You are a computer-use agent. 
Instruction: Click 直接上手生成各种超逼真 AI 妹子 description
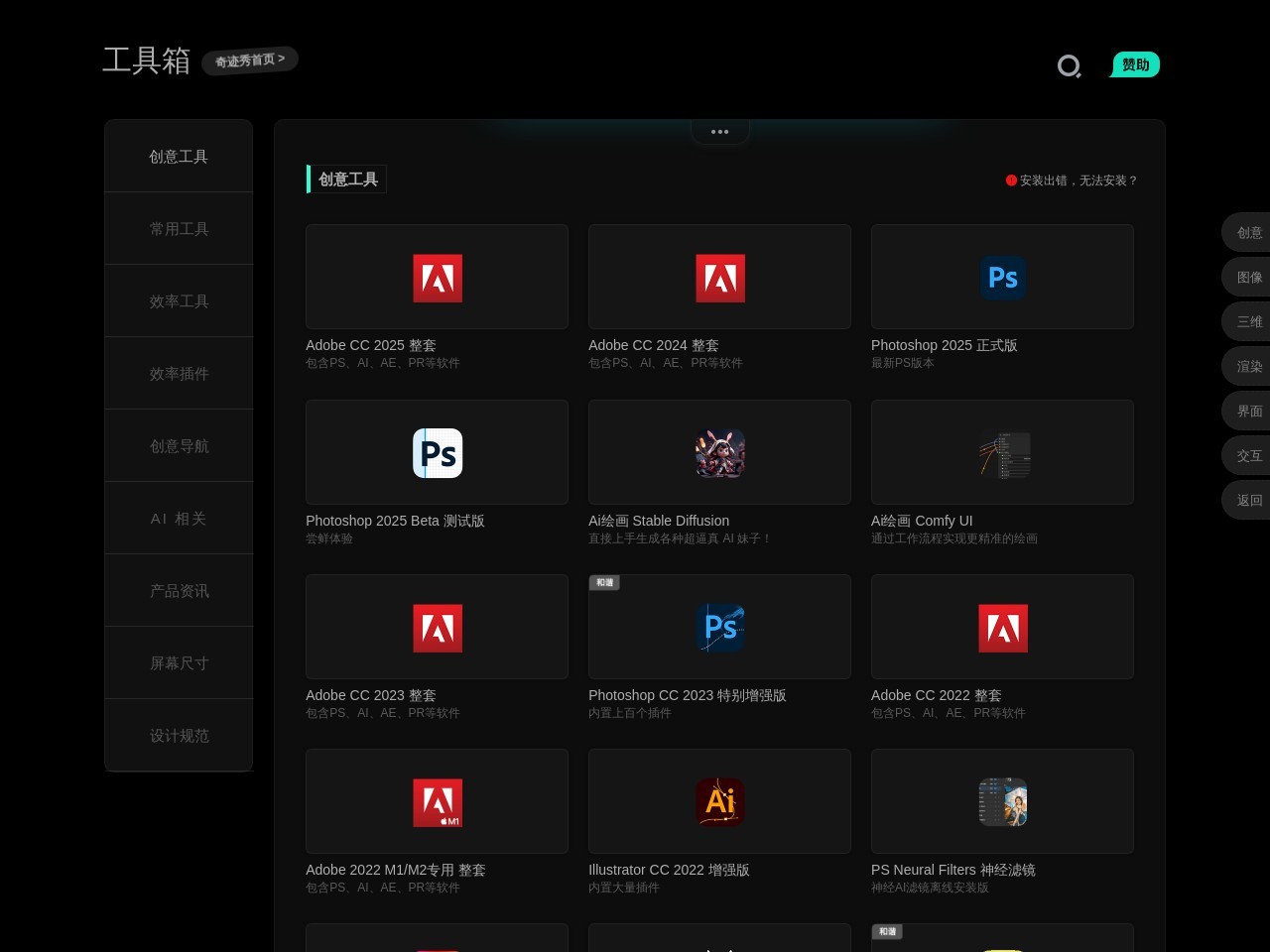(x=680, y=538)
